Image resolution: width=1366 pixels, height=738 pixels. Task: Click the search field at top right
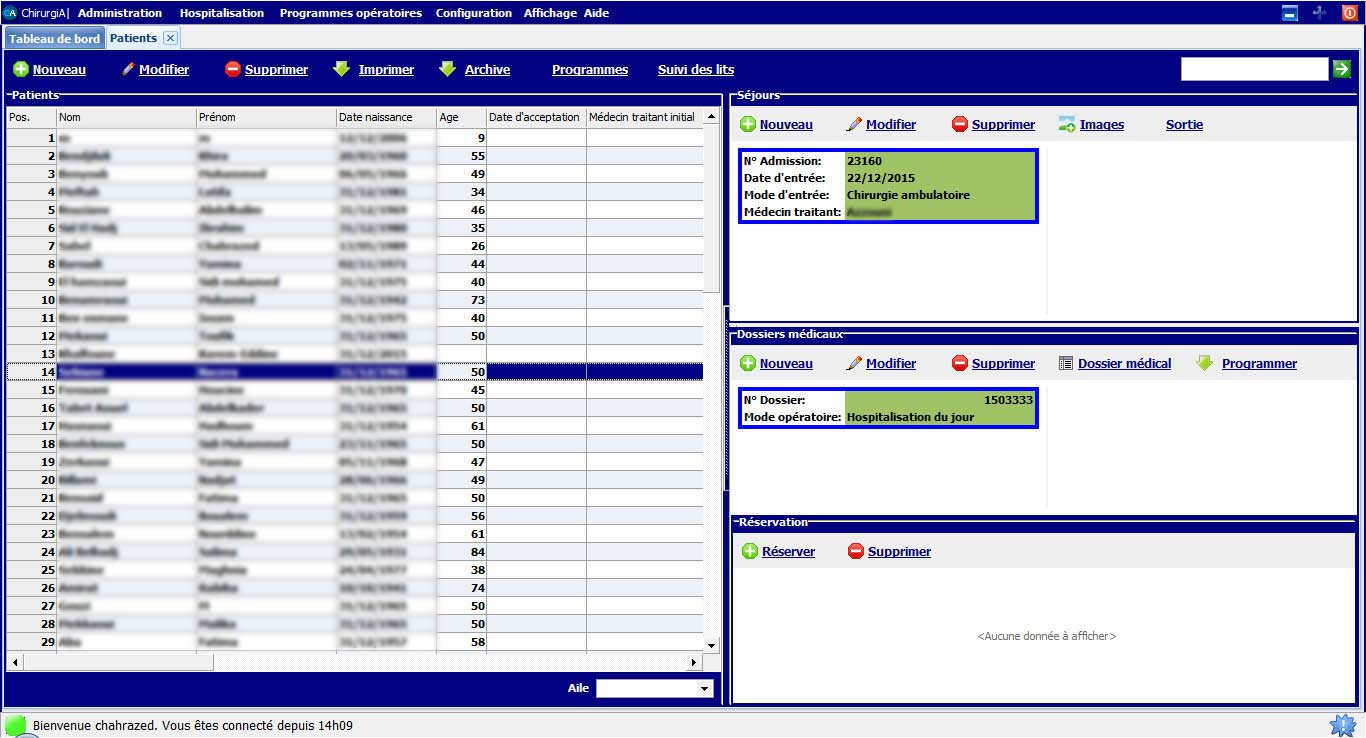pyautogui.click(x=1253, y=69)
